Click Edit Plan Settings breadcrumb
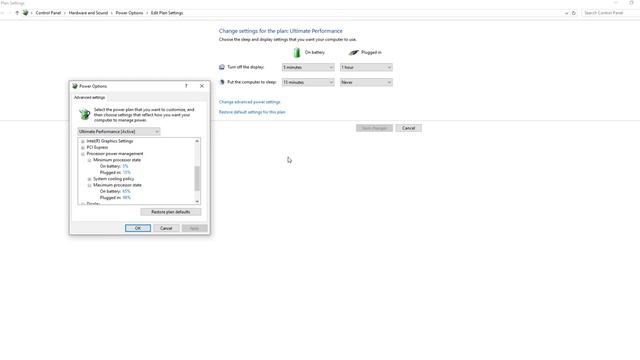 point(167,13)
